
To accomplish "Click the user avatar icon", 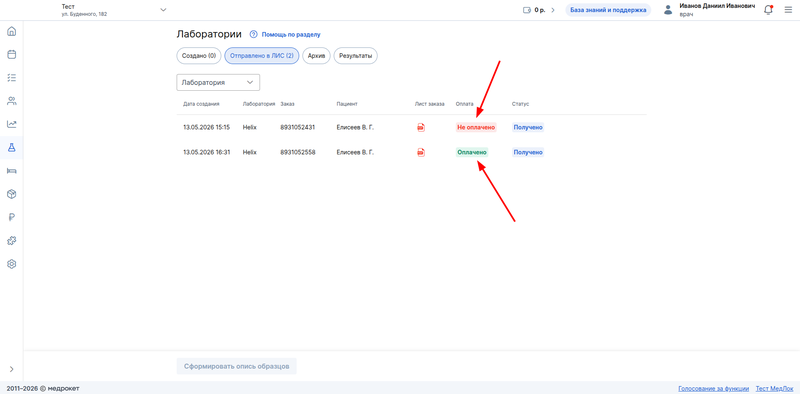I will 668,10.
